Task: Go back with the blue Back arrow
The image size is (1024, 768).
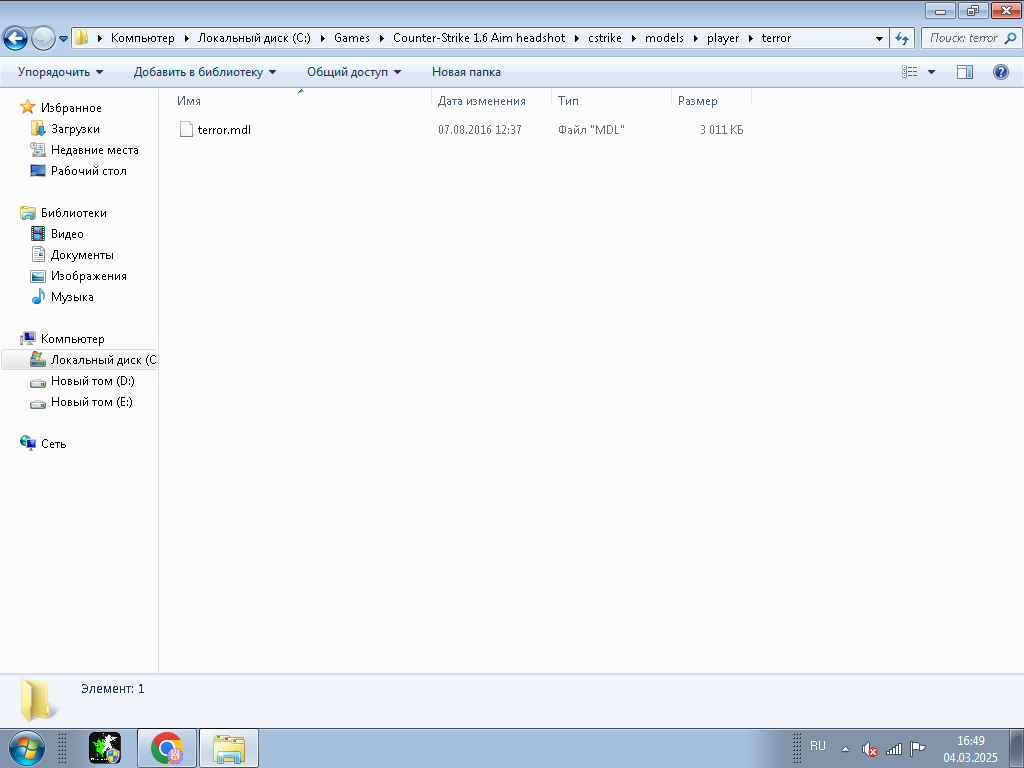Action: coord(16,39)
